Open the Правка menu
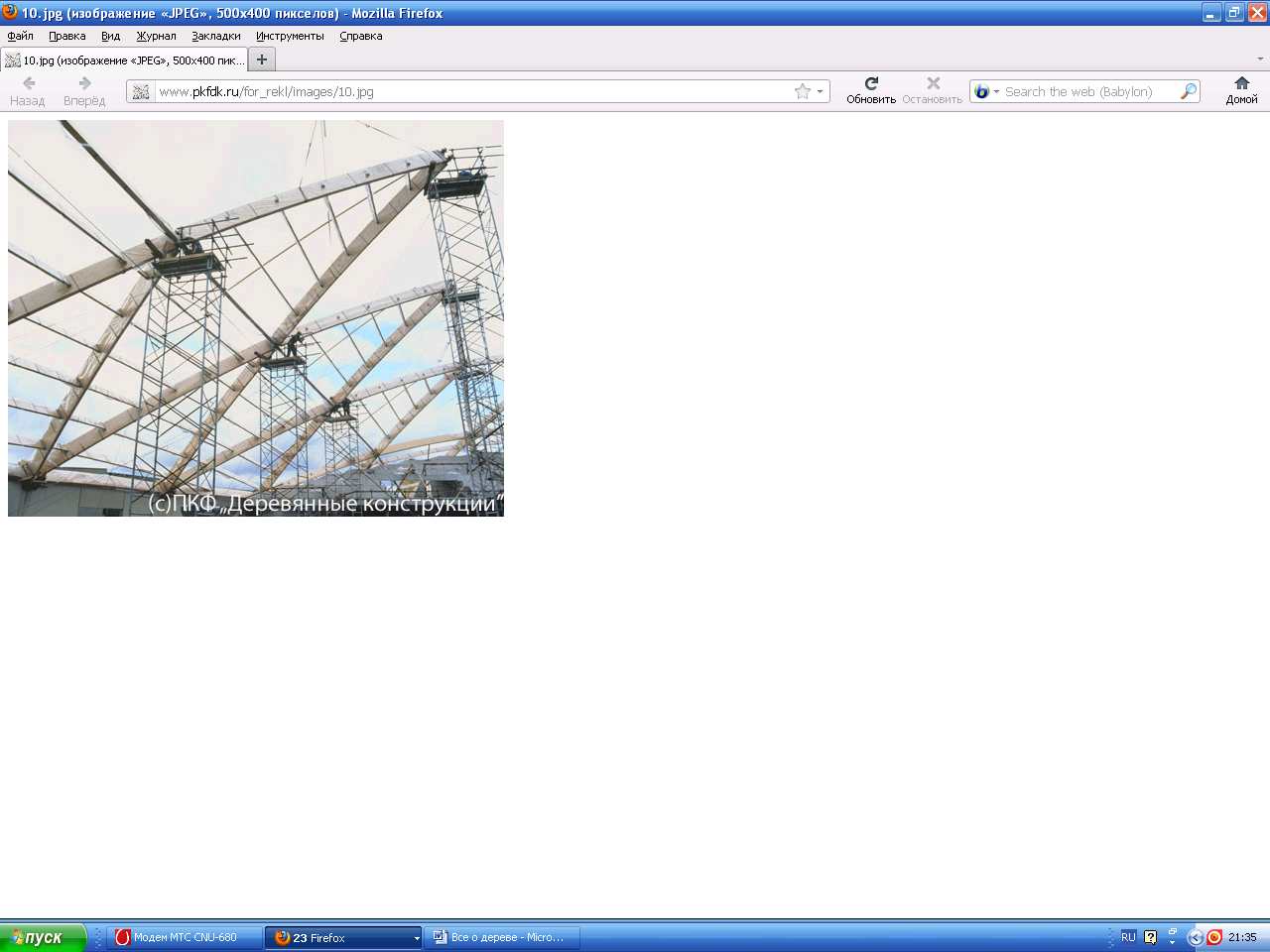Image resolution: width=1270 pixels, height=952 pixels. (66, 36)
